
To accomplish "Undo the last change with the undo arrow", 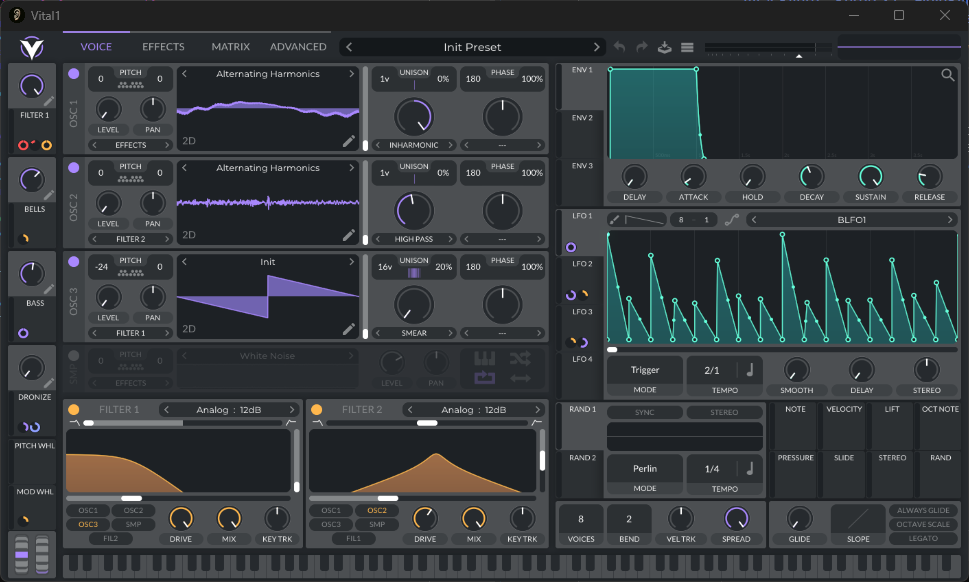I will pos(619,47).
